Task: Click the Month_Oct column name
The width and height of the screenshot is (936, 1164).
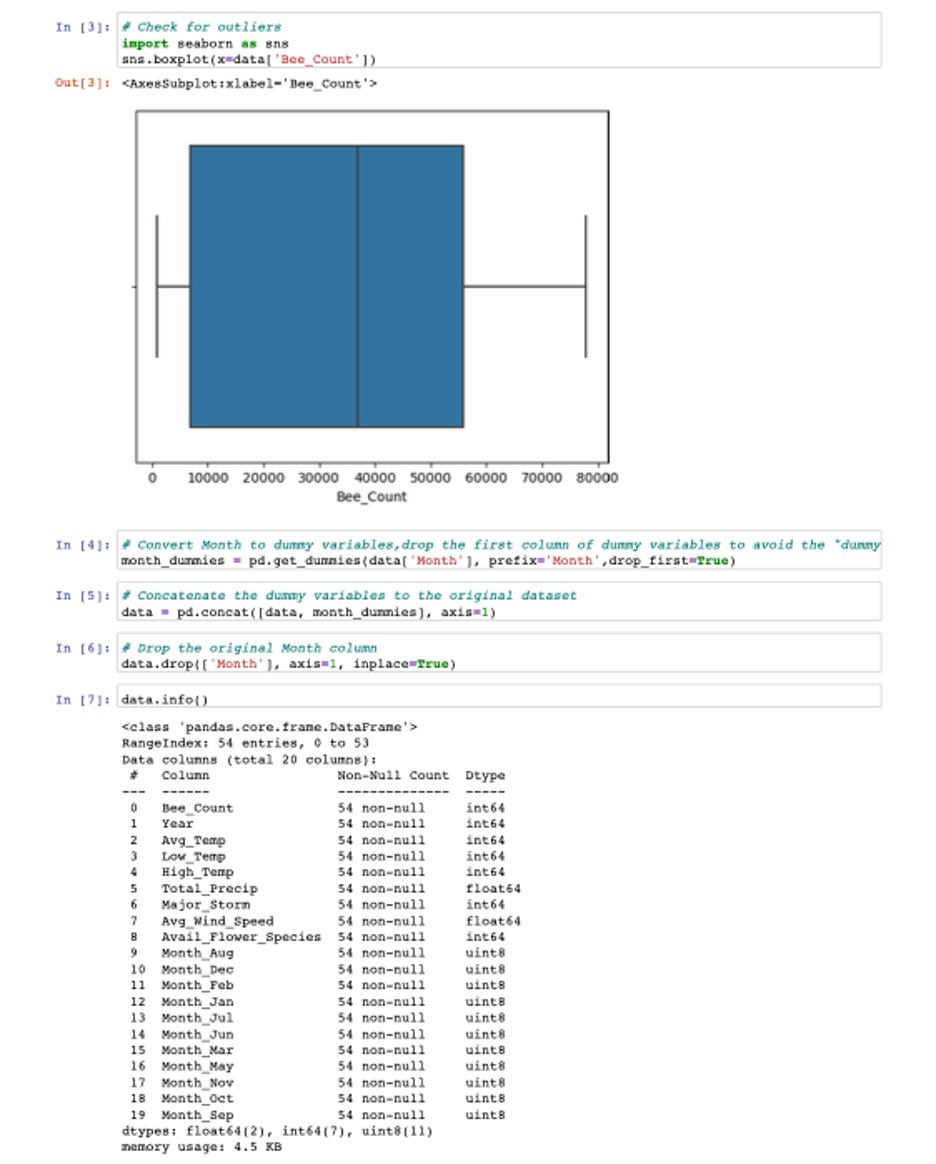Action: pos(197,1099)
